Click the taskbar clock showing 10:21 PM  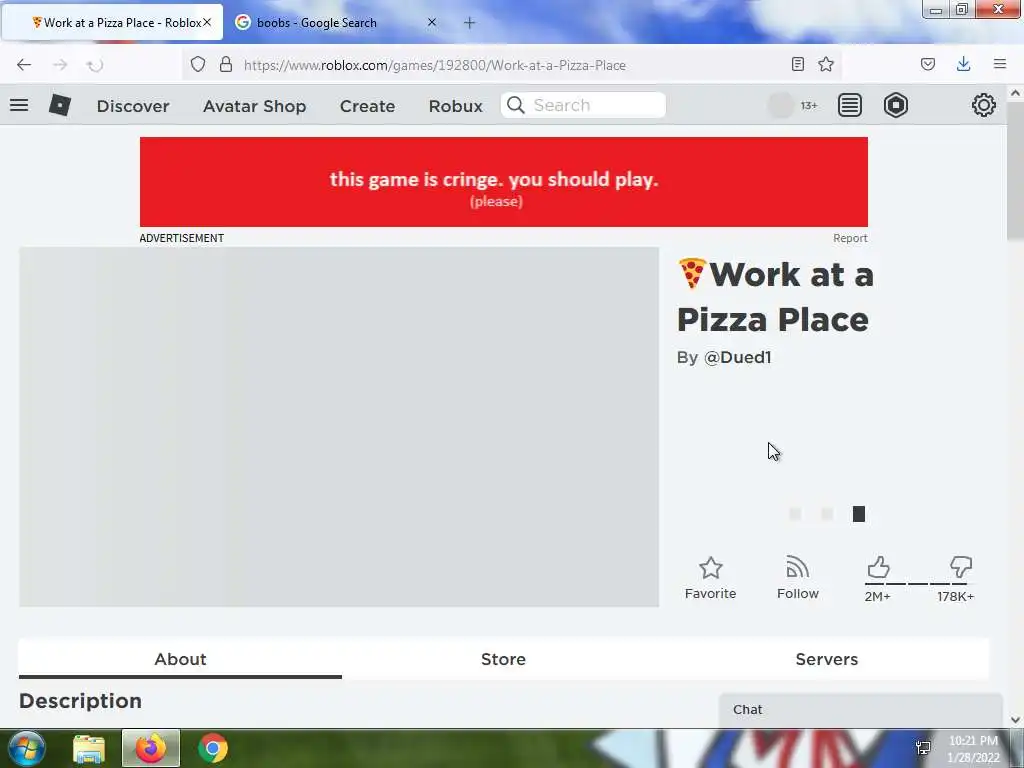(x=973, y=749)
